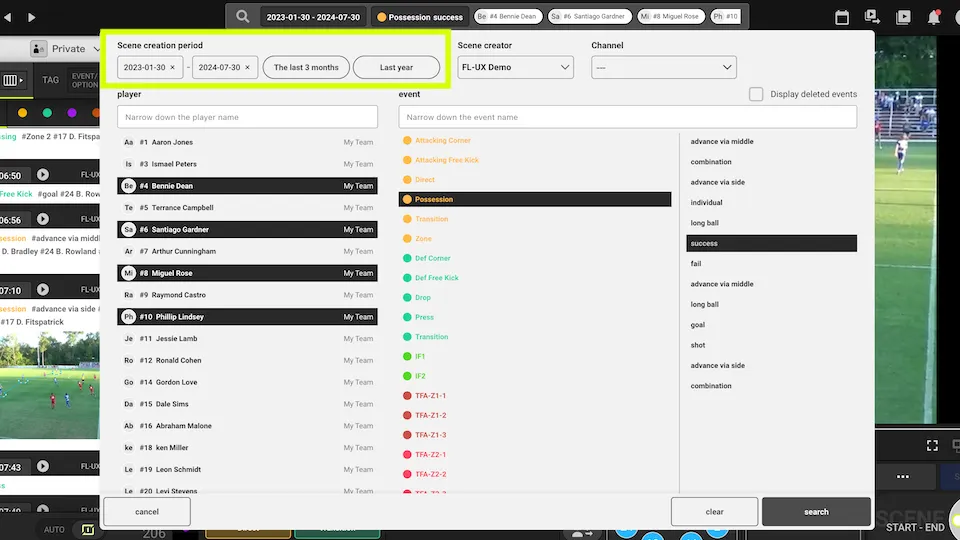Run the search
Image resolution: width=960 pixels, height=540 pixels.
point(816,512)
